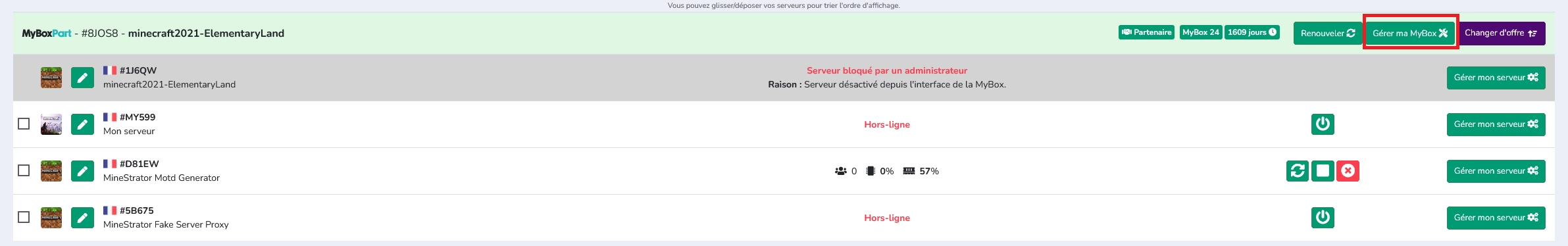Check the box for server #MY599
Viewport: 1568px width, 246px height.
(24, 124)
